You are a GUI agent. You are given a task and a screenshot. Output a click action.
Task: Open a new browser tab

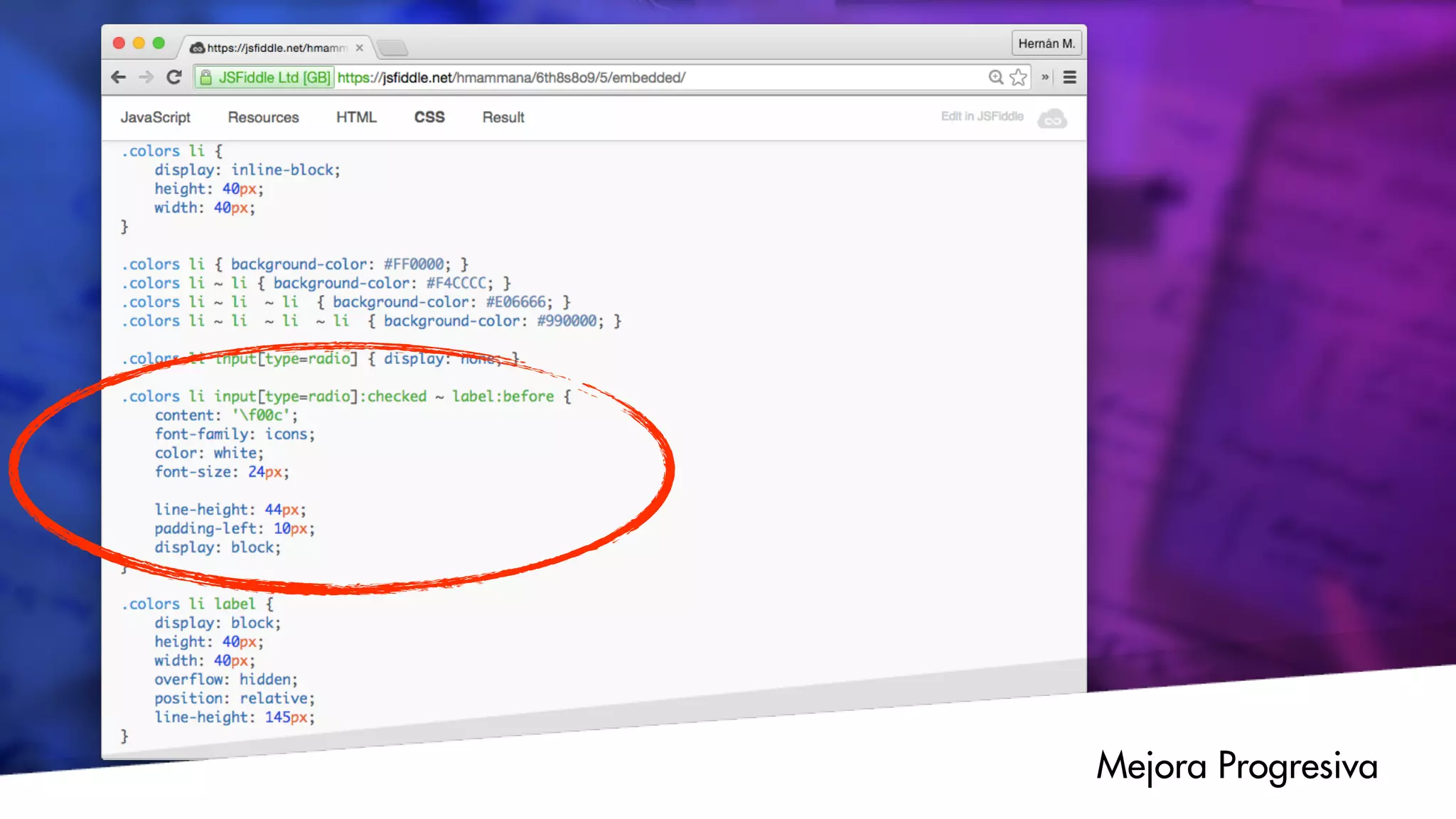pyautogui.click(x=392, y=48)
